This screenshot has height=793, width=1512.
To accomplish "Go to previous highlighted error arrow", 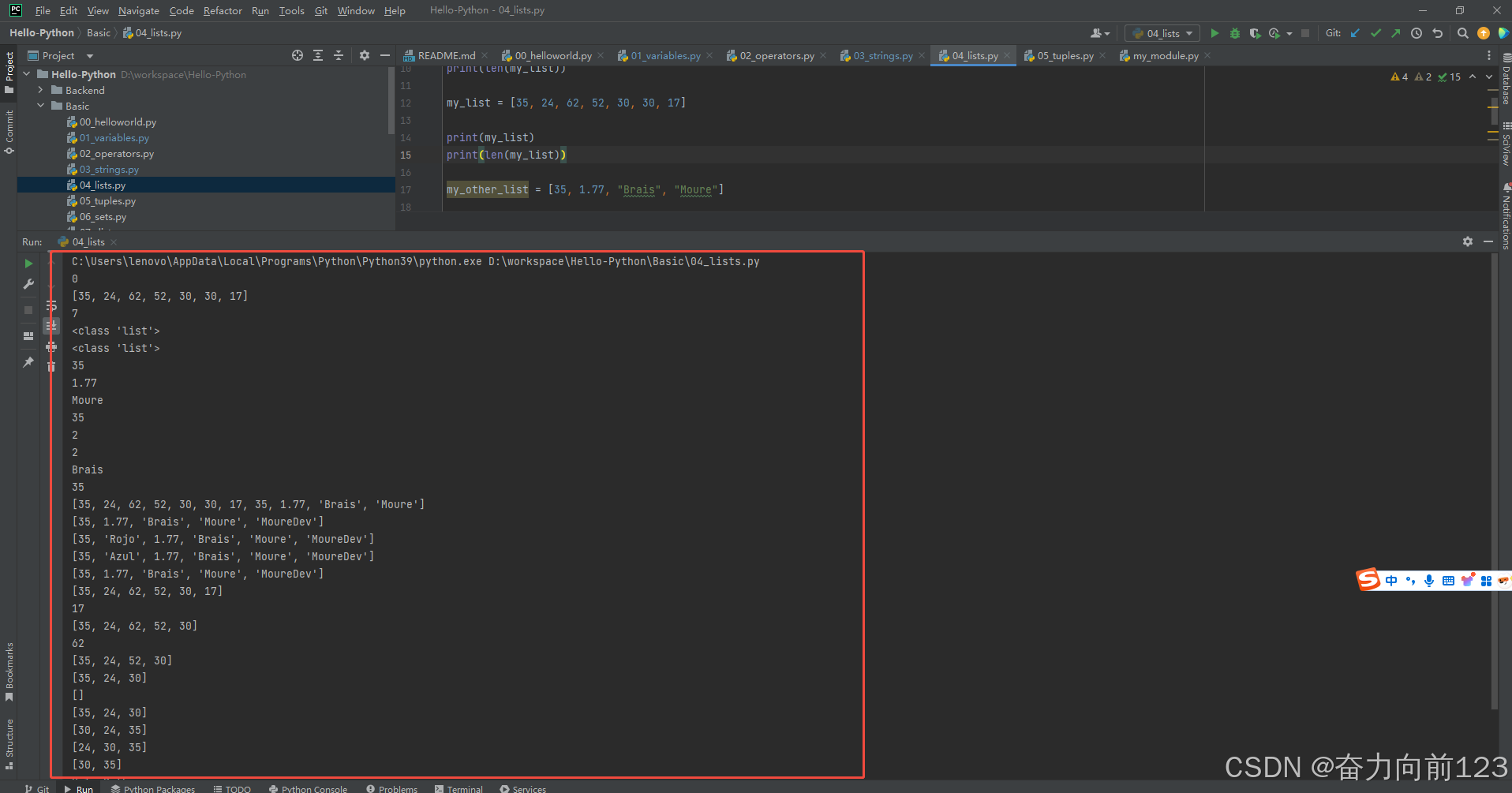I will pyautogui.click(x=1473, y=77).
